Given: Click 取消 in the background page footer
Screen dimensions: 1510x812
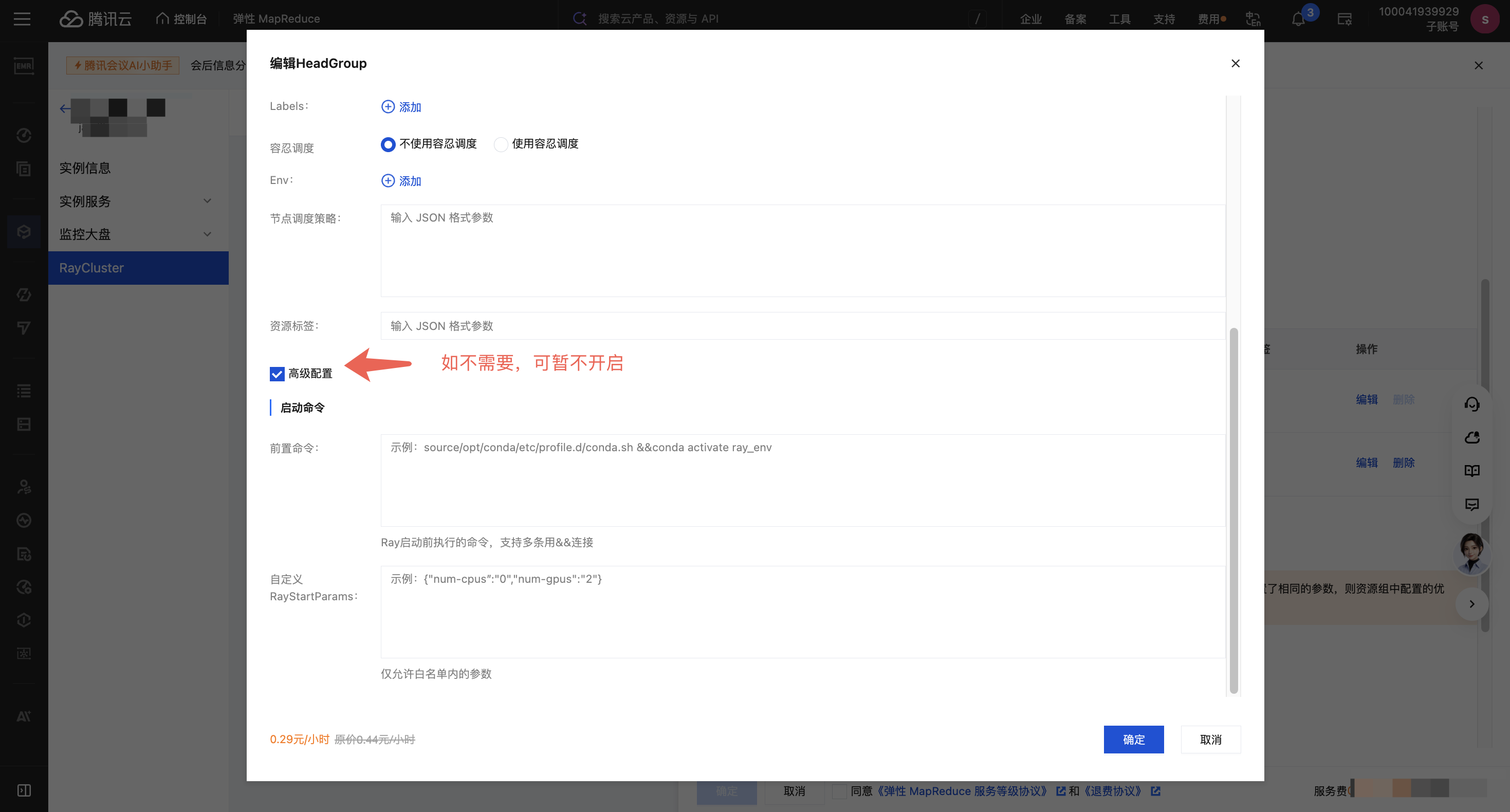Looking at the screenshot, I should click(794, 791).
